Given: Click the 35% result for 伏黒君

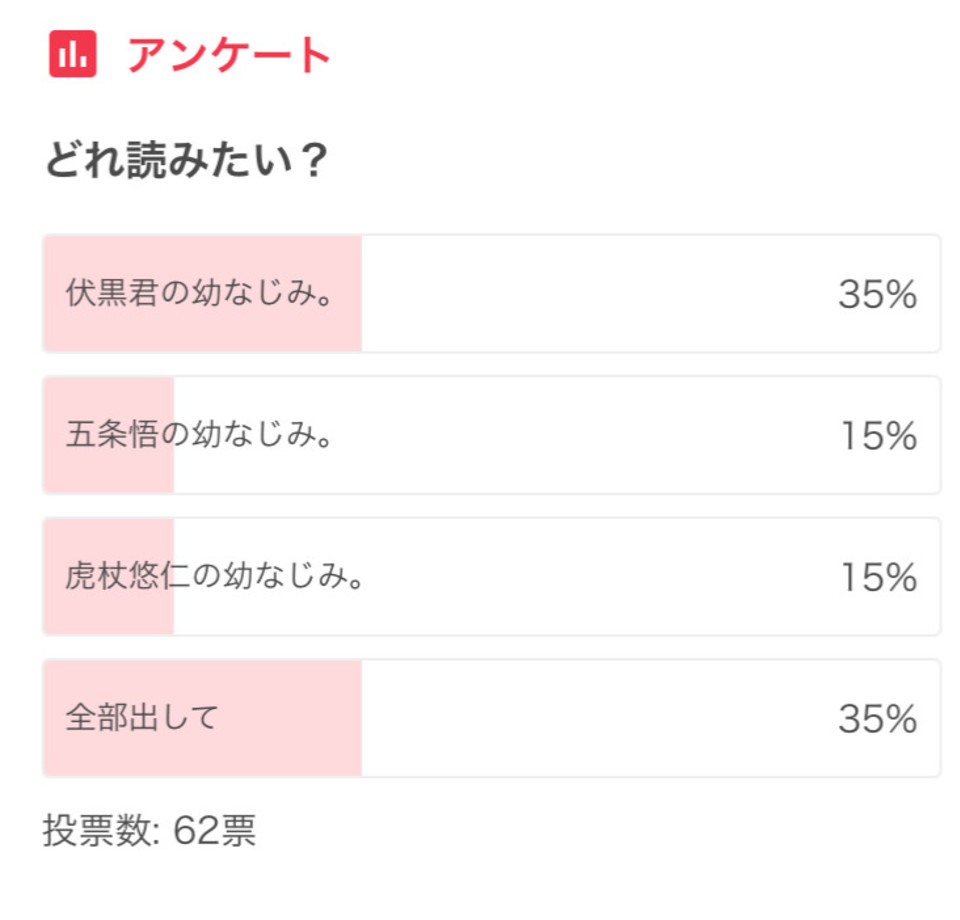Looking at the screenshot, I should click(877, 294).
